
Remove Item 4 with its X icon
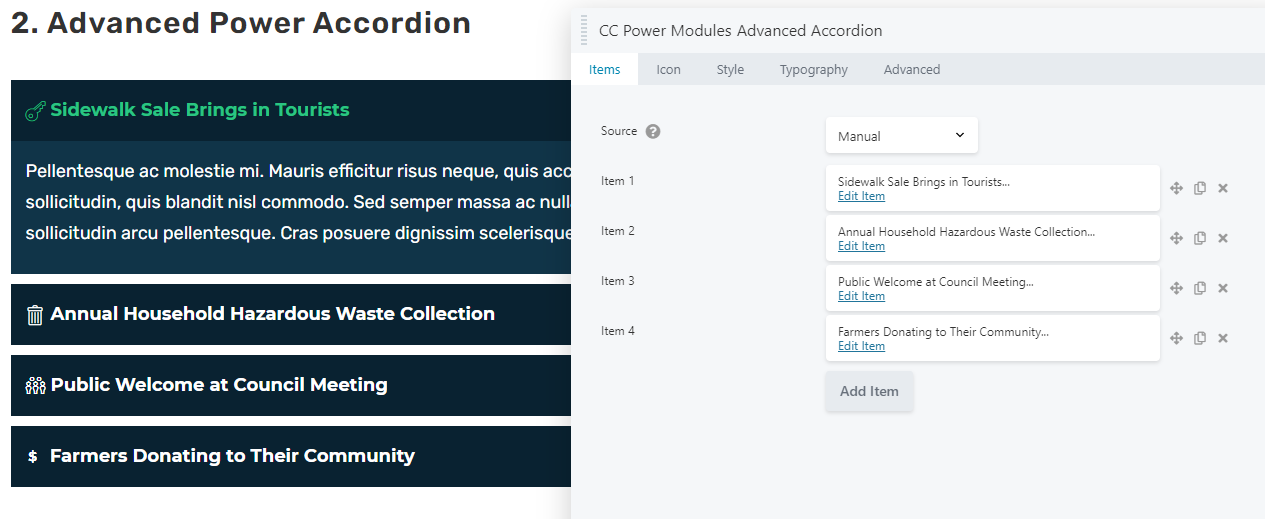click(1222, 338)
